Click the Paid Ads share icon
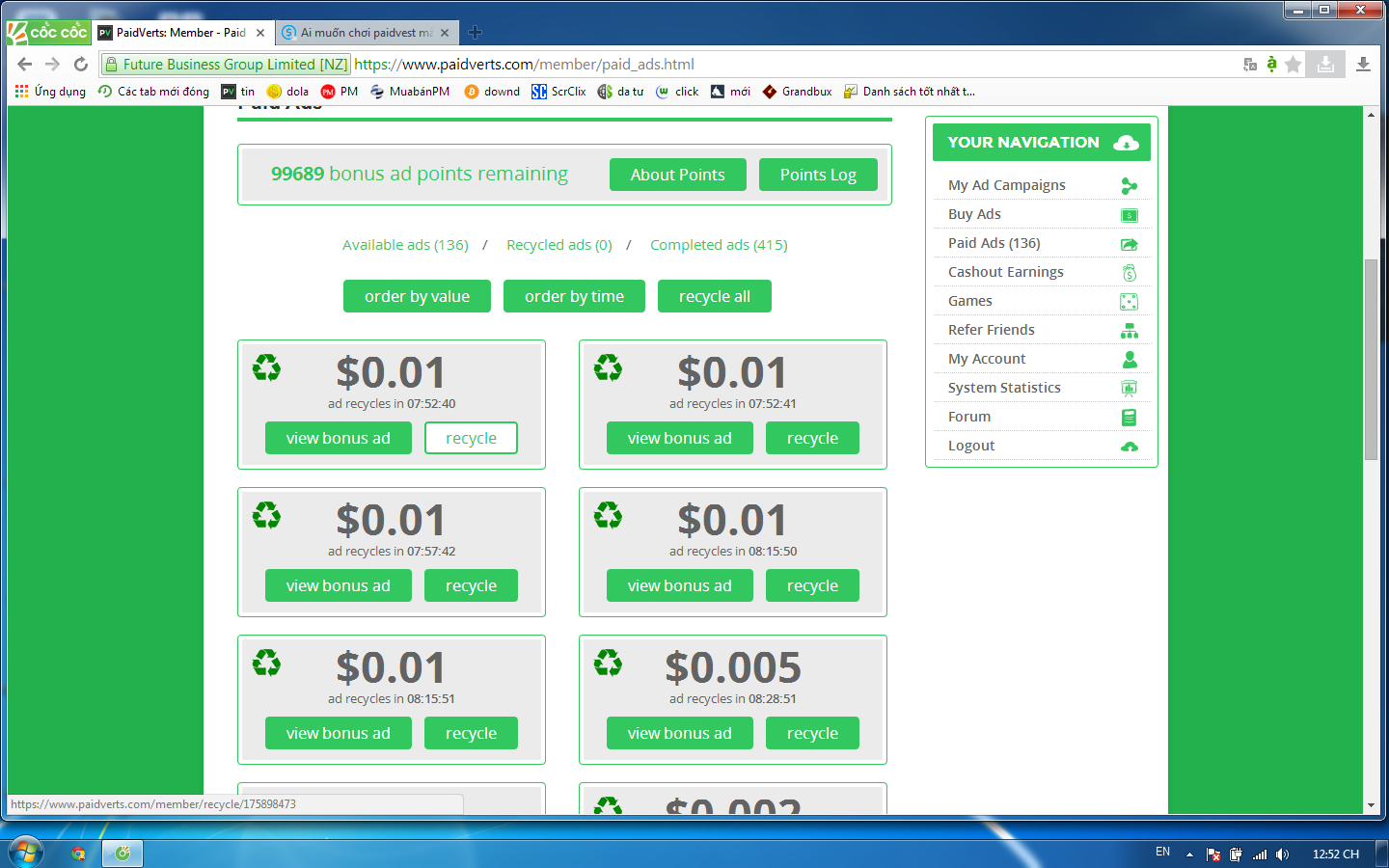Screen dimensions: 1389x868 tap(1130, 244)
